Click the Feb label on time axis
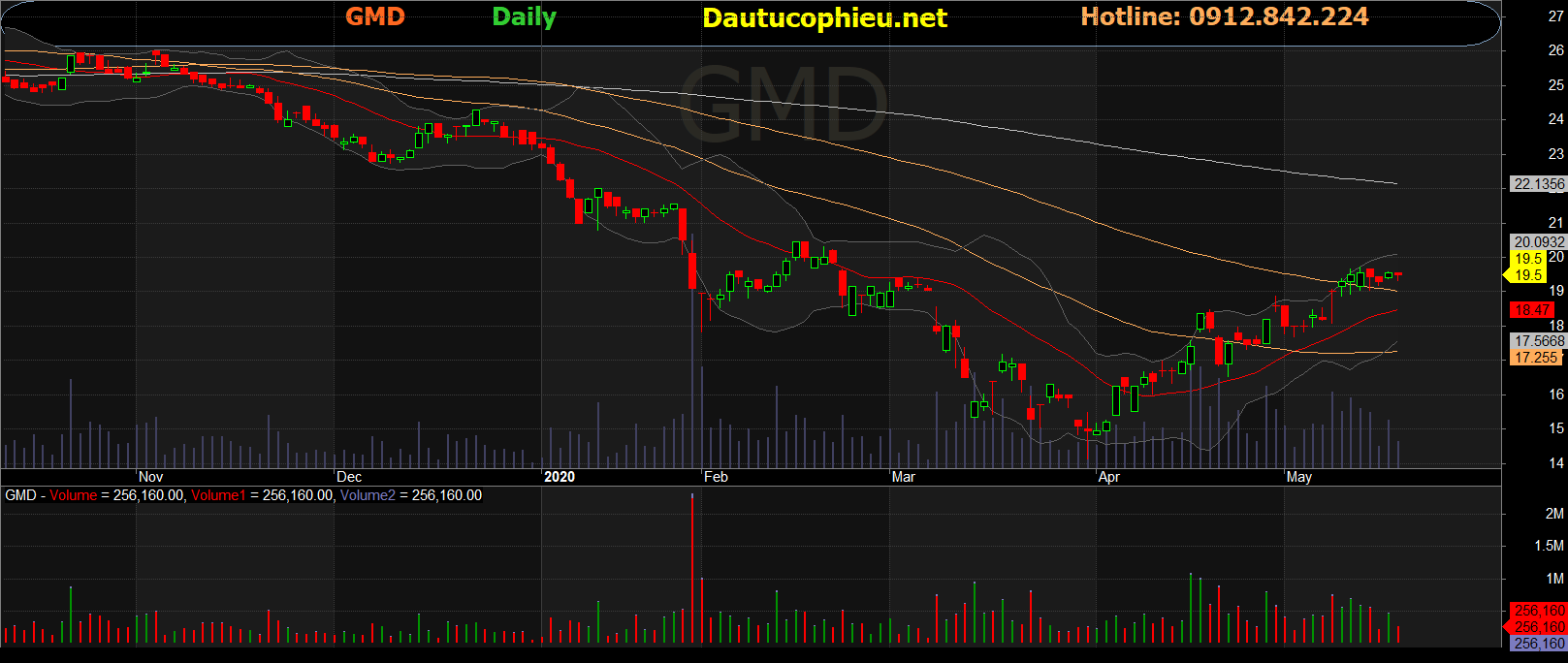1568x663 pixels. click(x=716, y=477)
